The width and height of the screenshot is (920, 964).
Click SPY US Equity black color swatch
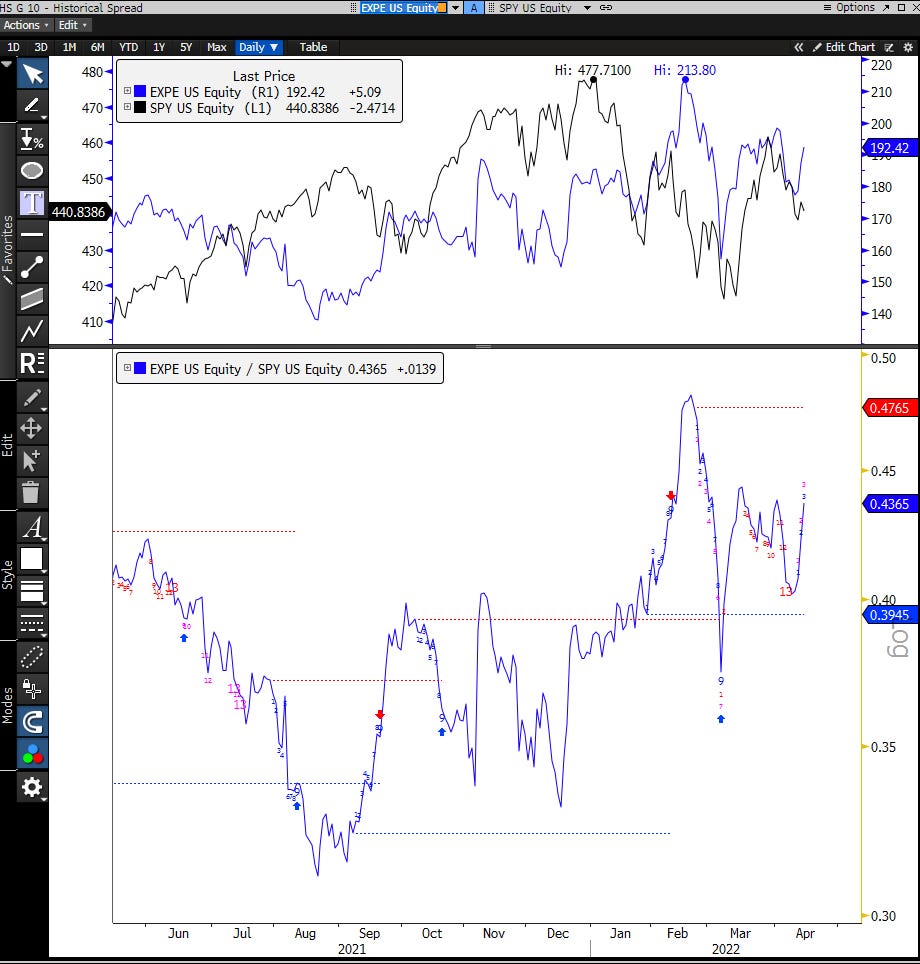[x=140, y=107]
